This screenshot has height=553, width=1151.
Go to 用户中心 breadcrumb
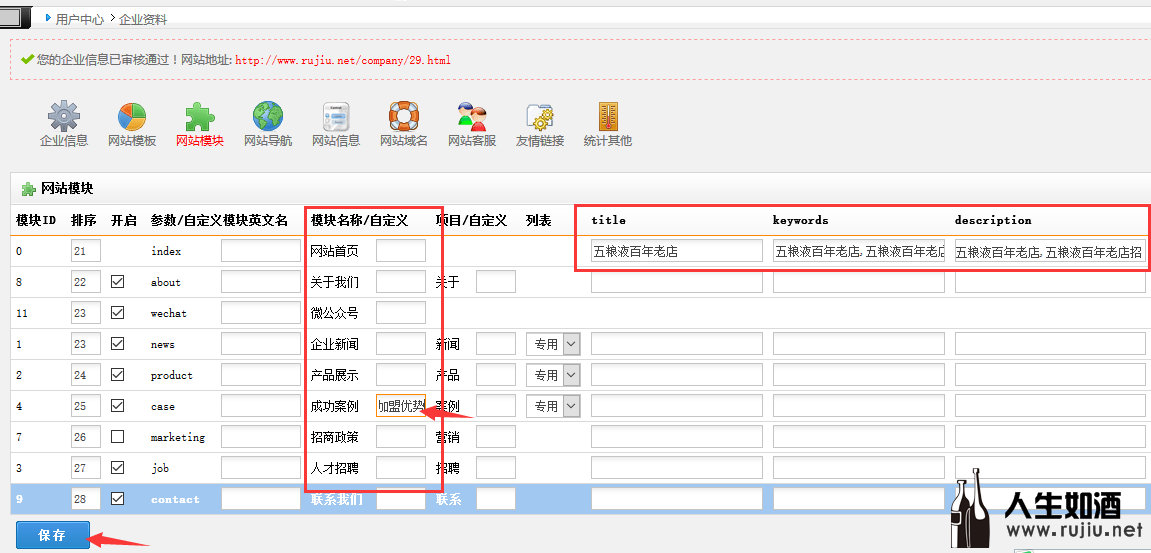tap(80, 19)
